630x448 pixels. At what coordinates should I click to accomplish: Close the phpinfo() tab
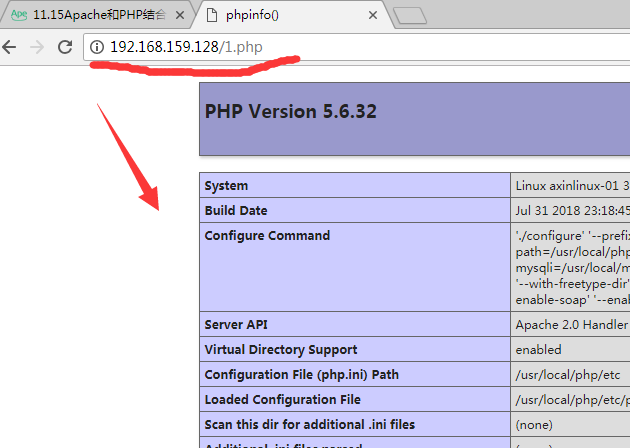click(373, 15)
